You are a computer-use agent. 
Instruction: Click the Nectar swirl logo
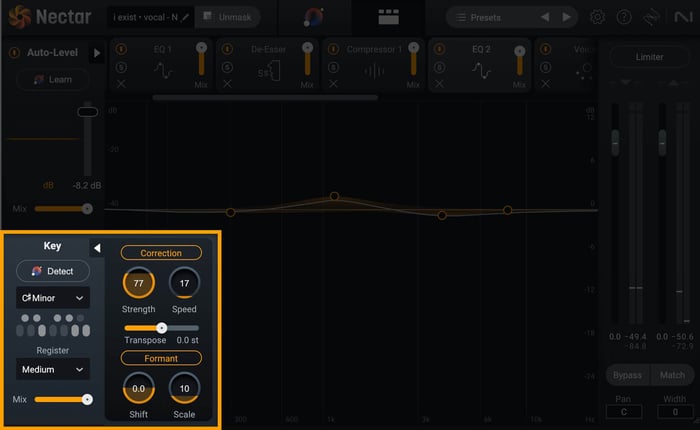point(20,17)
